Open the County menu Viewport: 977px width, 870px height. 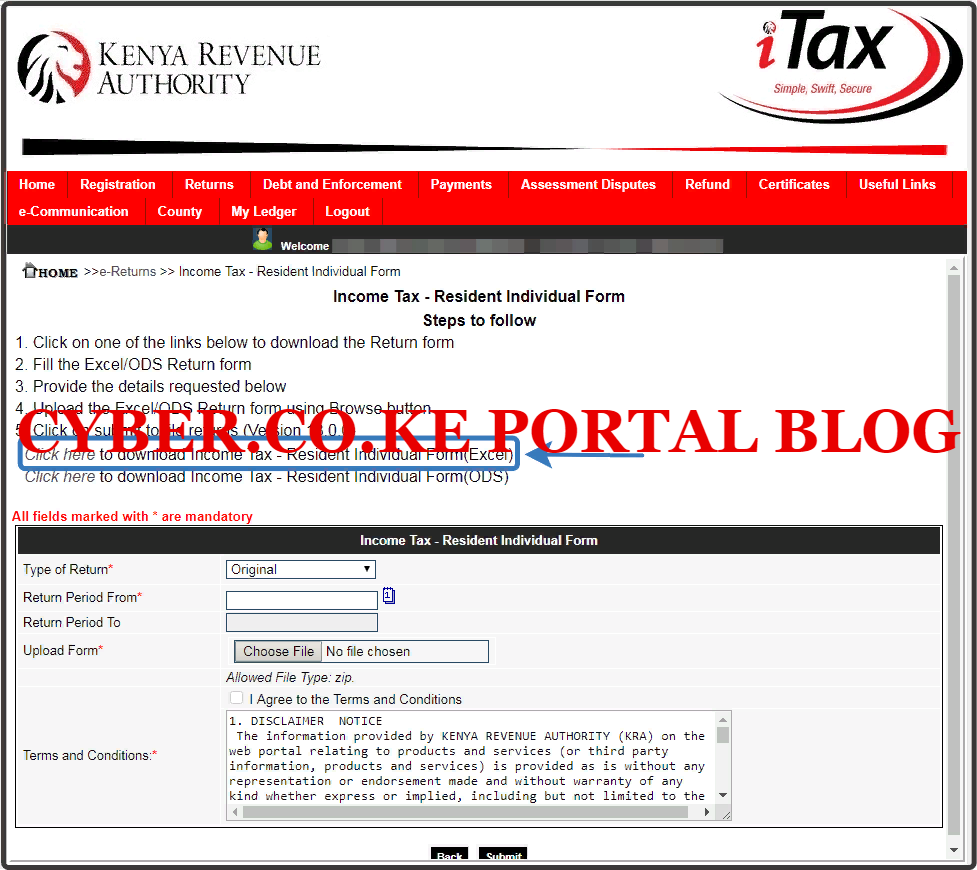[179, 211]
